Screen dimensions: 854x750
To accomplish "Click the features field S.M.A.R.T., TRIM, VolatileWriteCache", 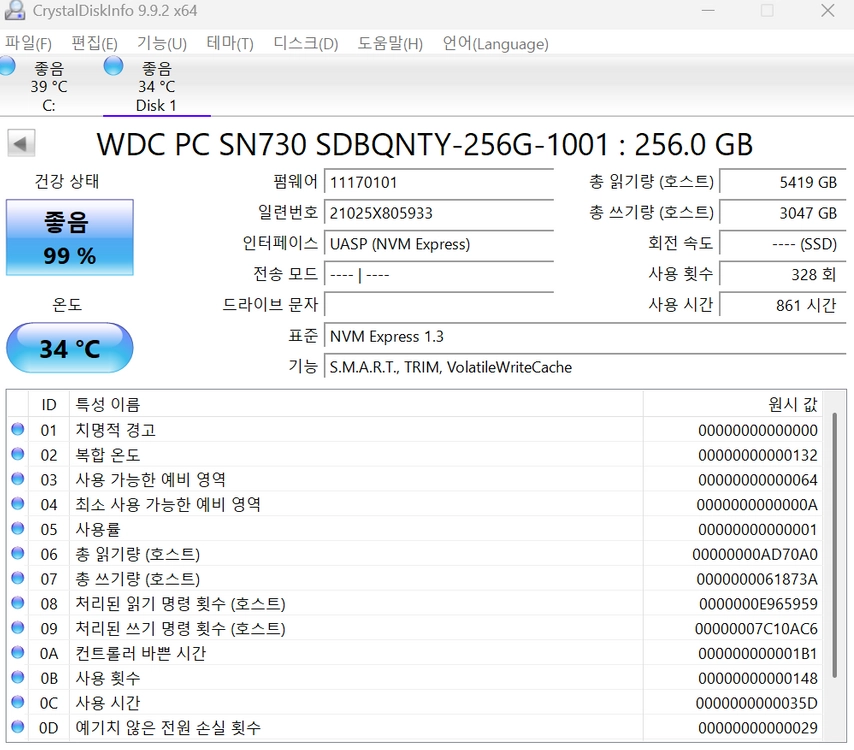I will click(x=585, y=367).
